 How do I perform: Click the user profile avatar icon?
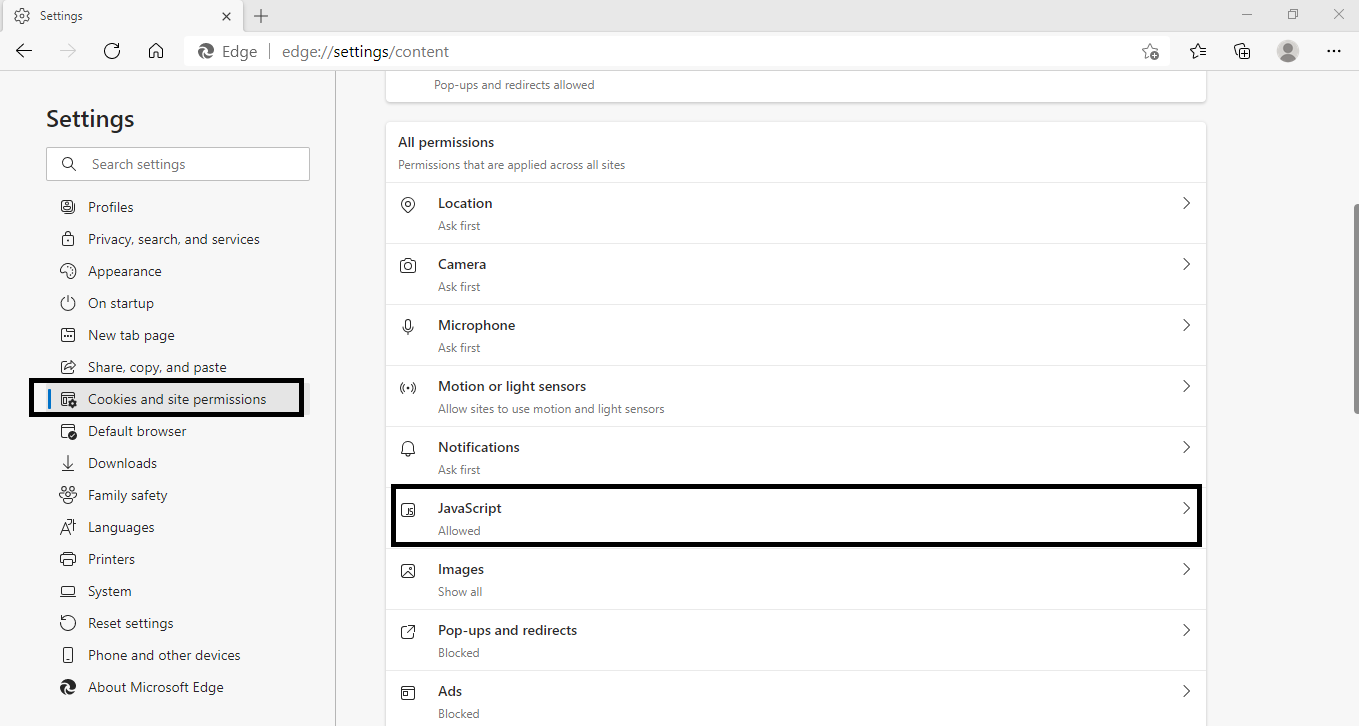coord(1288,51)
